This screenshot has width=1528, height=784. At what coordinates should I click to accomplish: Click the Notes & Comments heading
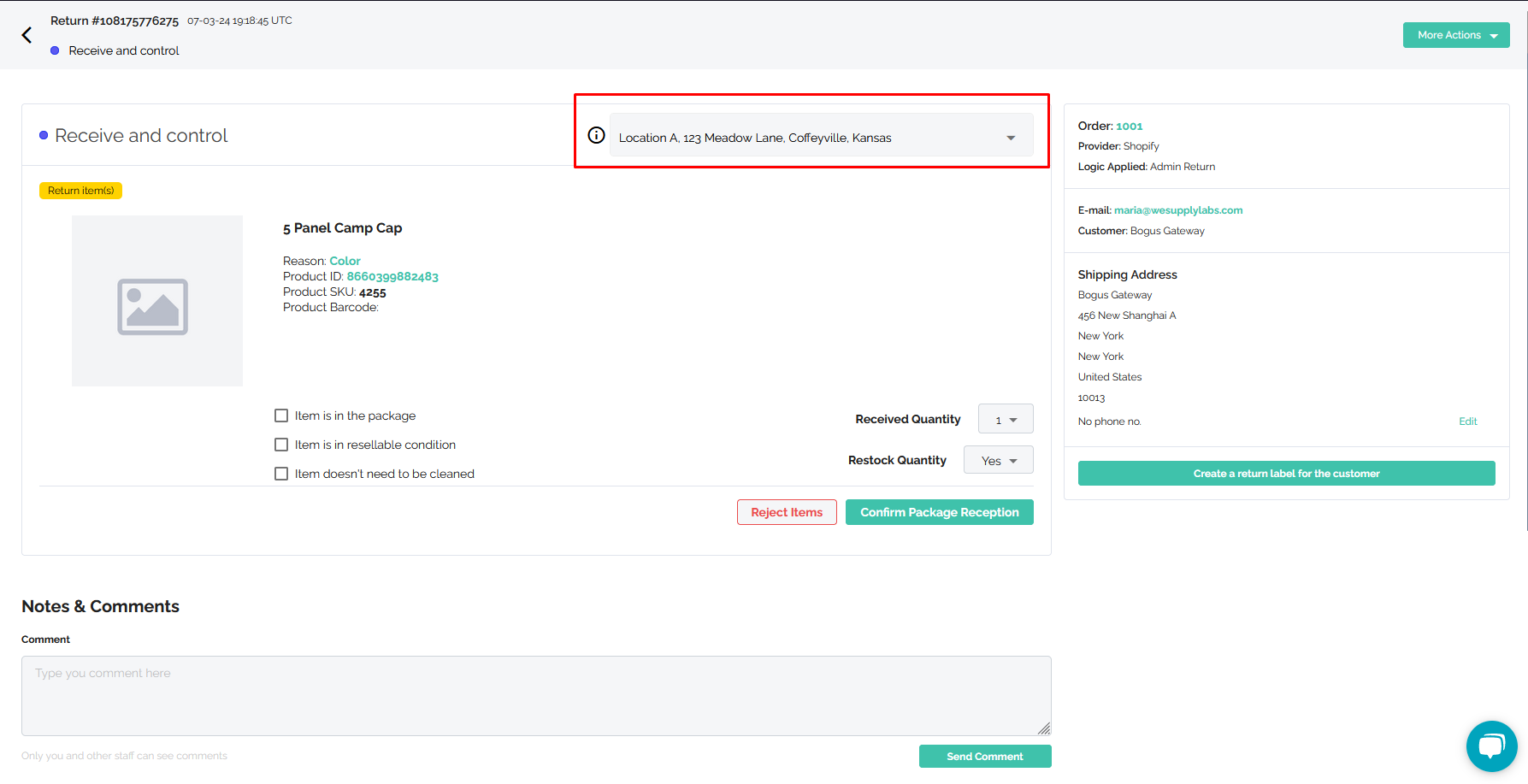pyautogui.click(x=100, y=606)
